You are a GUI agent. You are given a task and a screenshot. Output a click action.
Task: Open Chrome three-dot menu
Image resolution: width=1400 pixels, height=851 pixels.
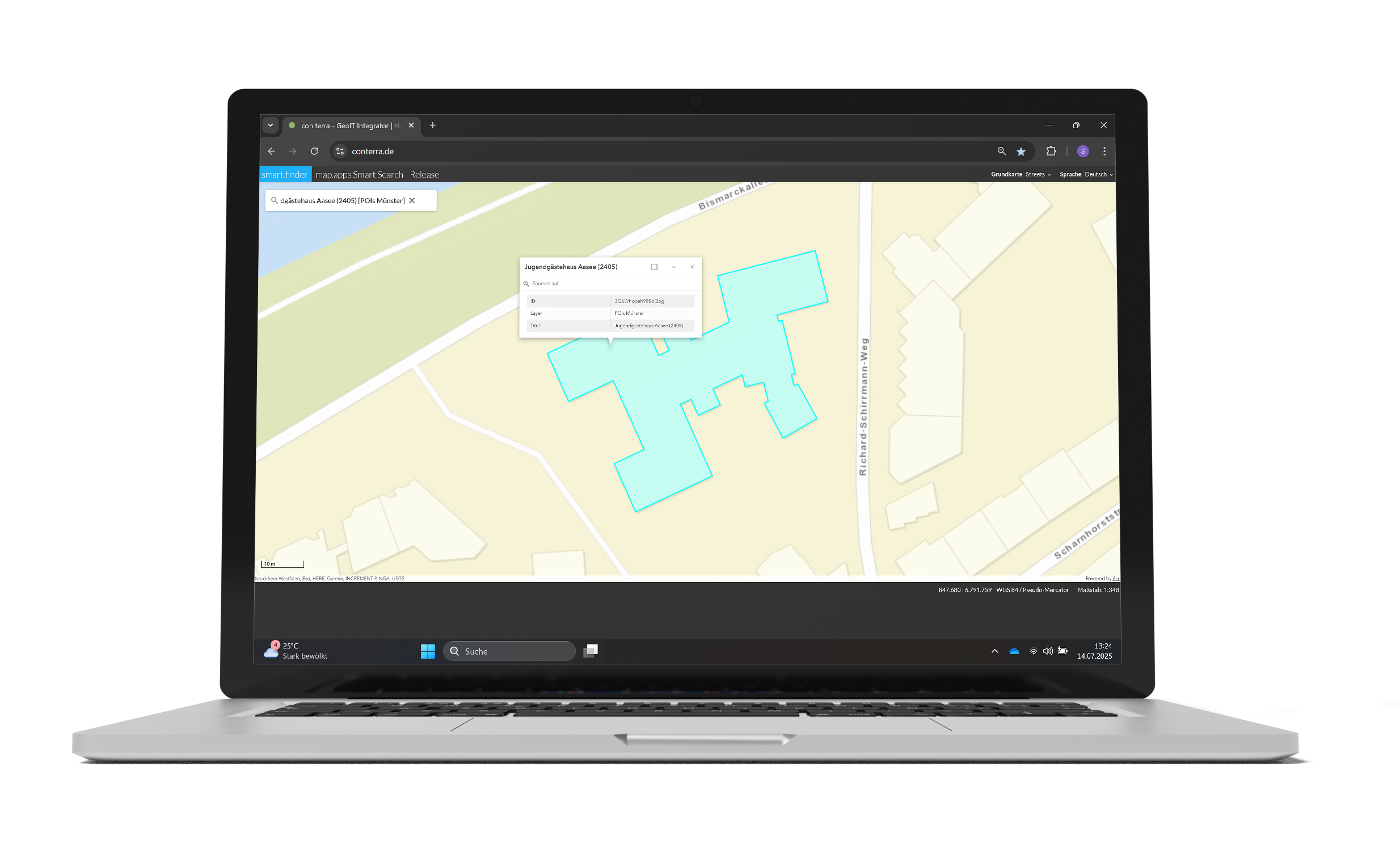[x=1104, y=151]
